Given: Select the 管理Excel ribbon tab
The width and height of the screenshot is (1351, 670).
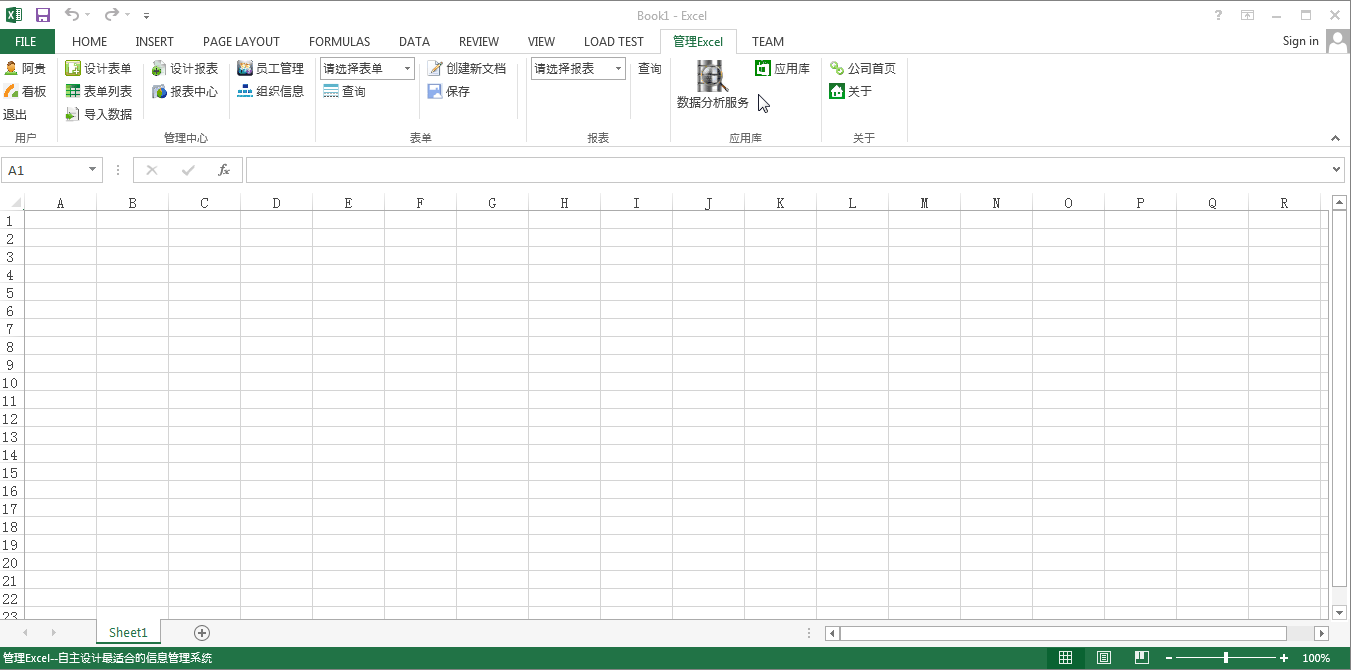Looking at the screenshot, I should point(698,42).
